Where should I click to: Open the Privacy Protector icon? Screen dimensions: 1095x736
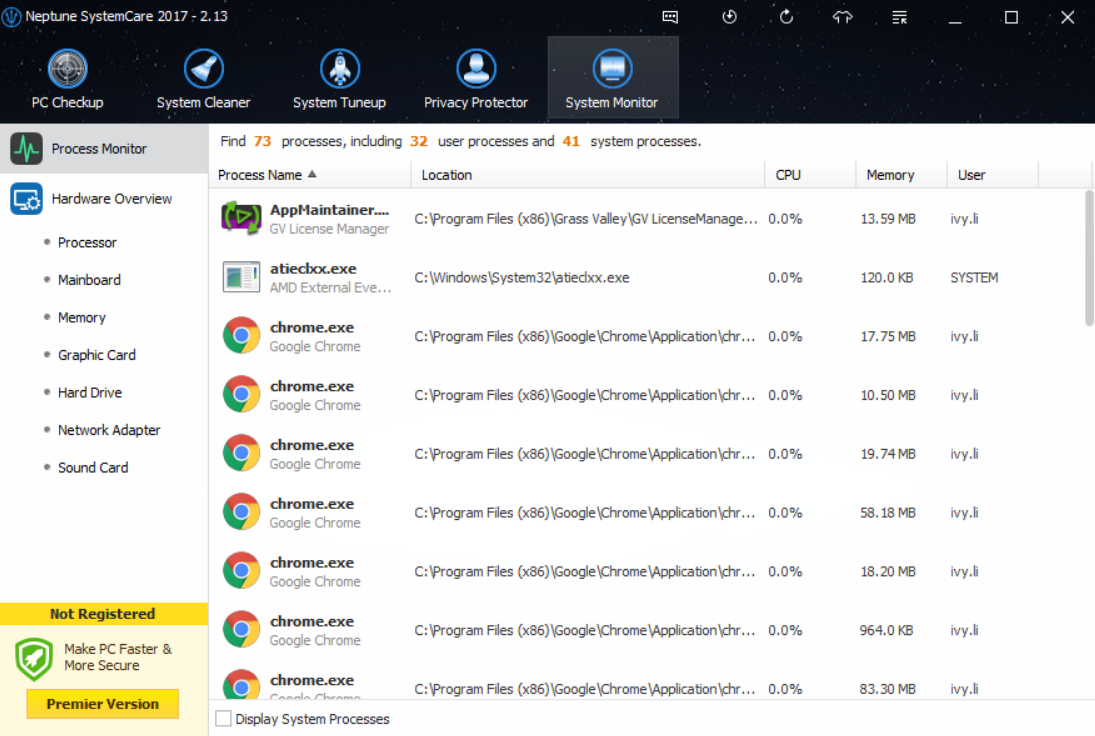coord(476,70)
